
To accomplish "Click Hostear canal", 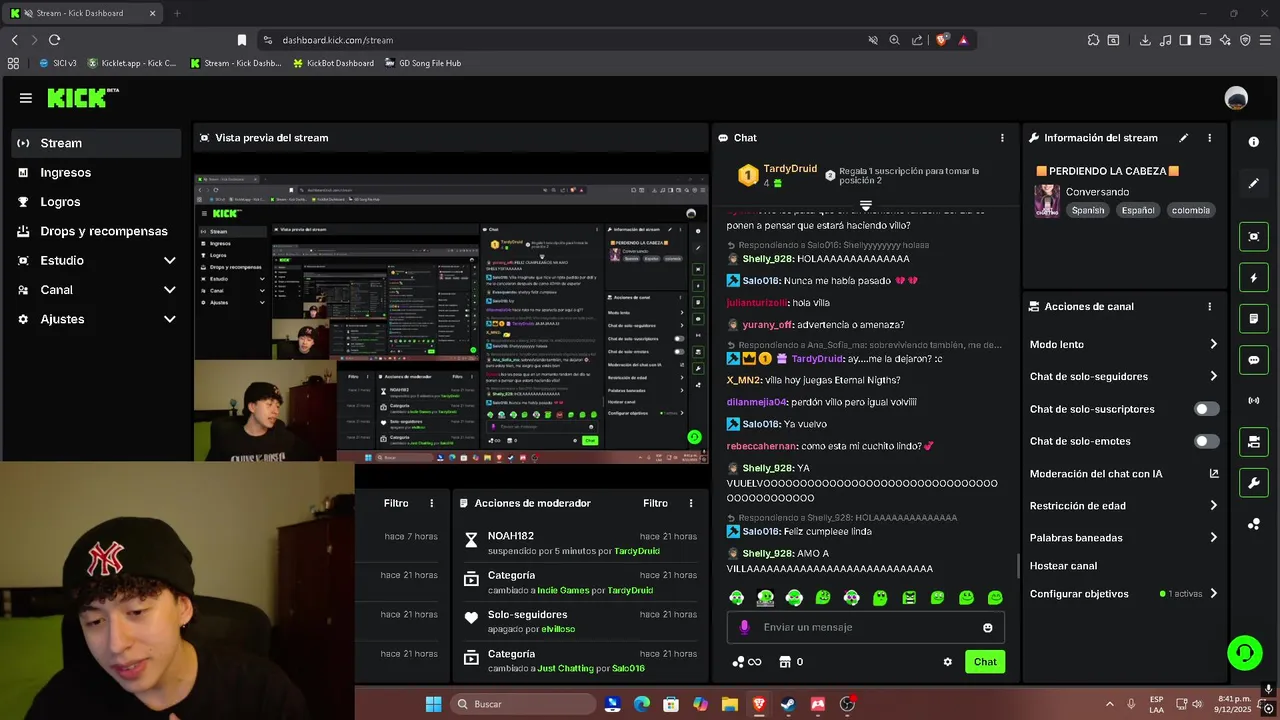I will click(x=1063, y=566).
